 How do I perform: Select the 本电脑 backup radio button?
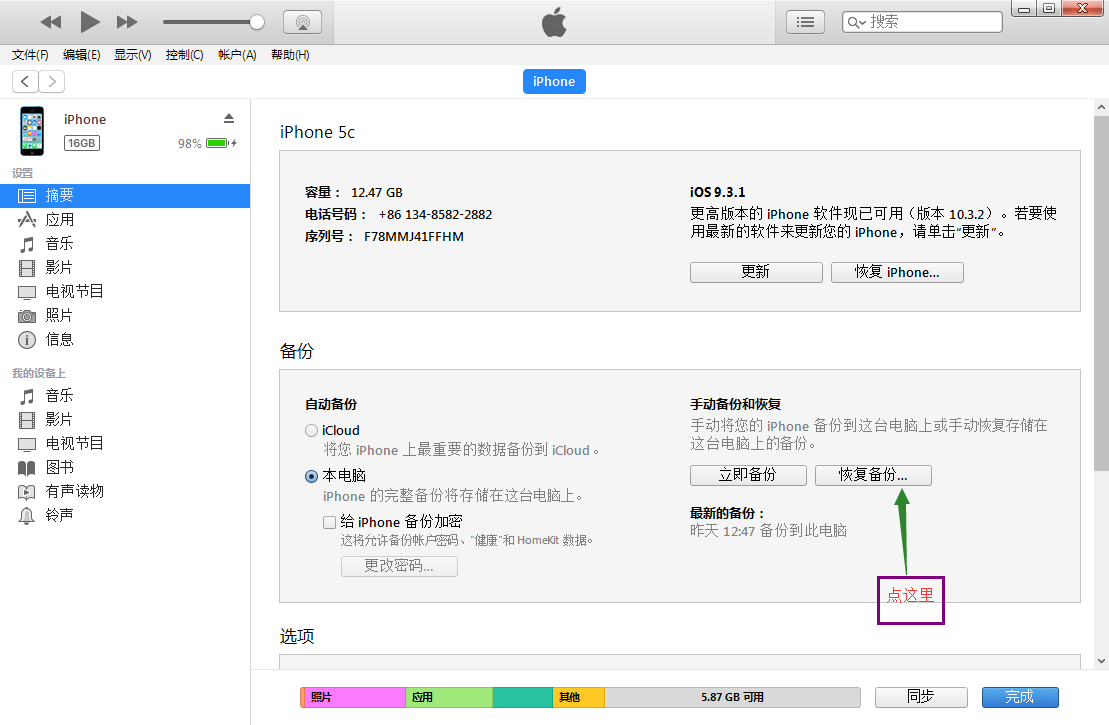(311, 476)
